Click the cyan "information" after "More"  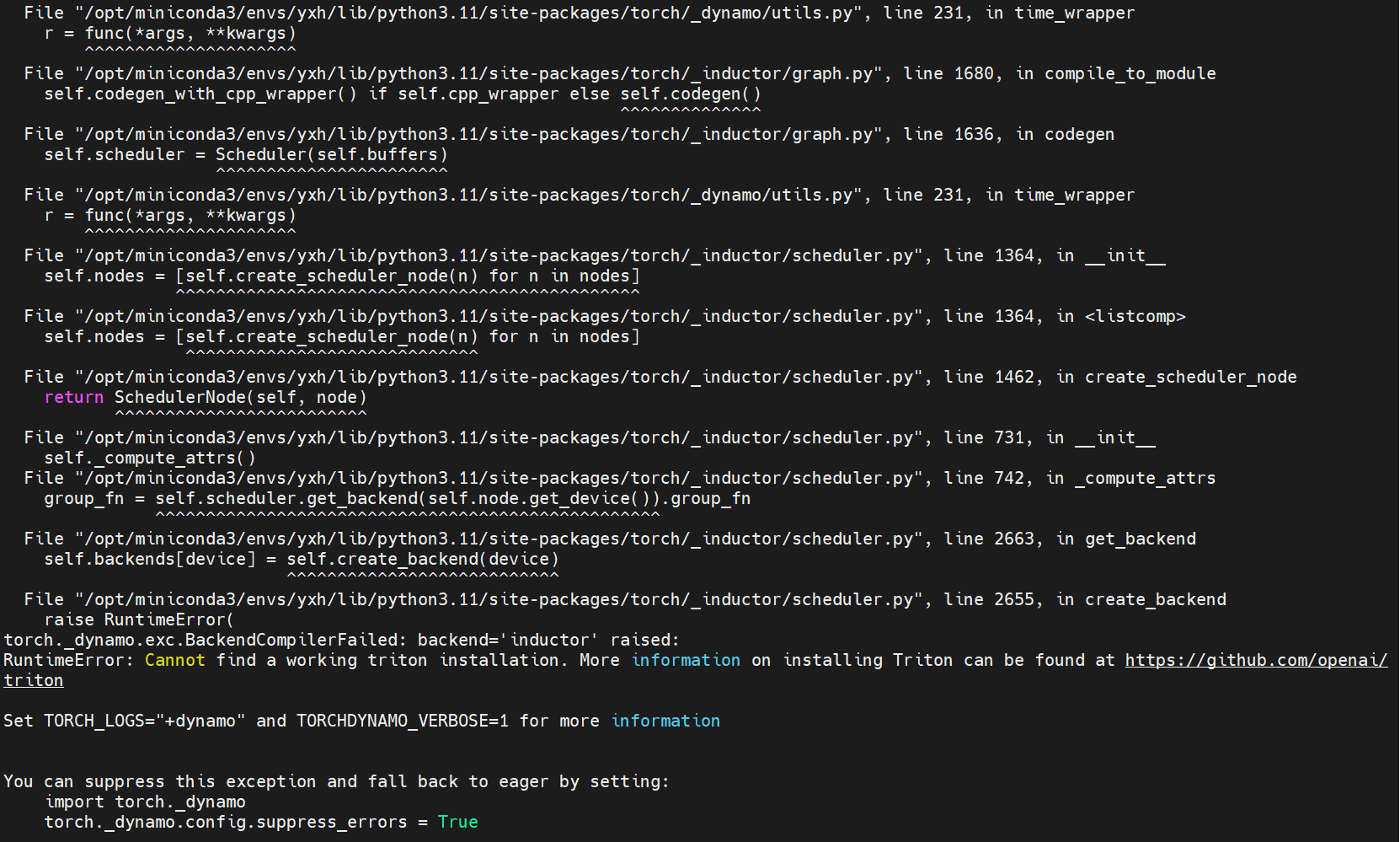(x=686, y=660)
